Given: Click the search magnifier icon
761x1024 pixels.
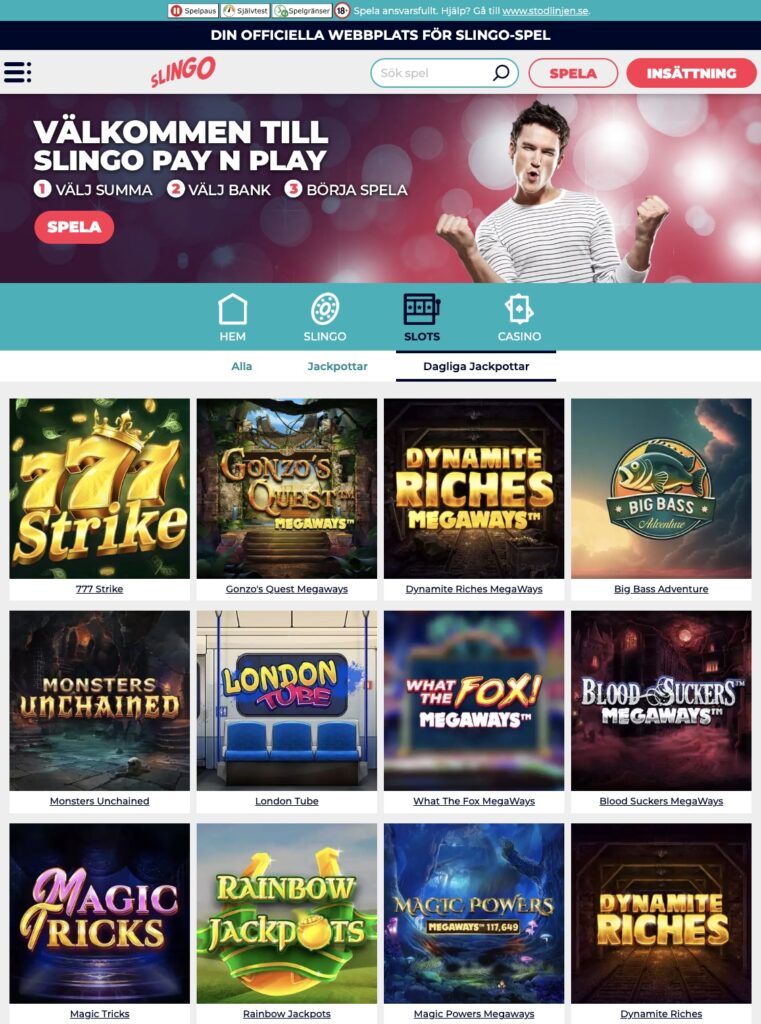Looking at the screenshot, I should click(x=501, y=72).
